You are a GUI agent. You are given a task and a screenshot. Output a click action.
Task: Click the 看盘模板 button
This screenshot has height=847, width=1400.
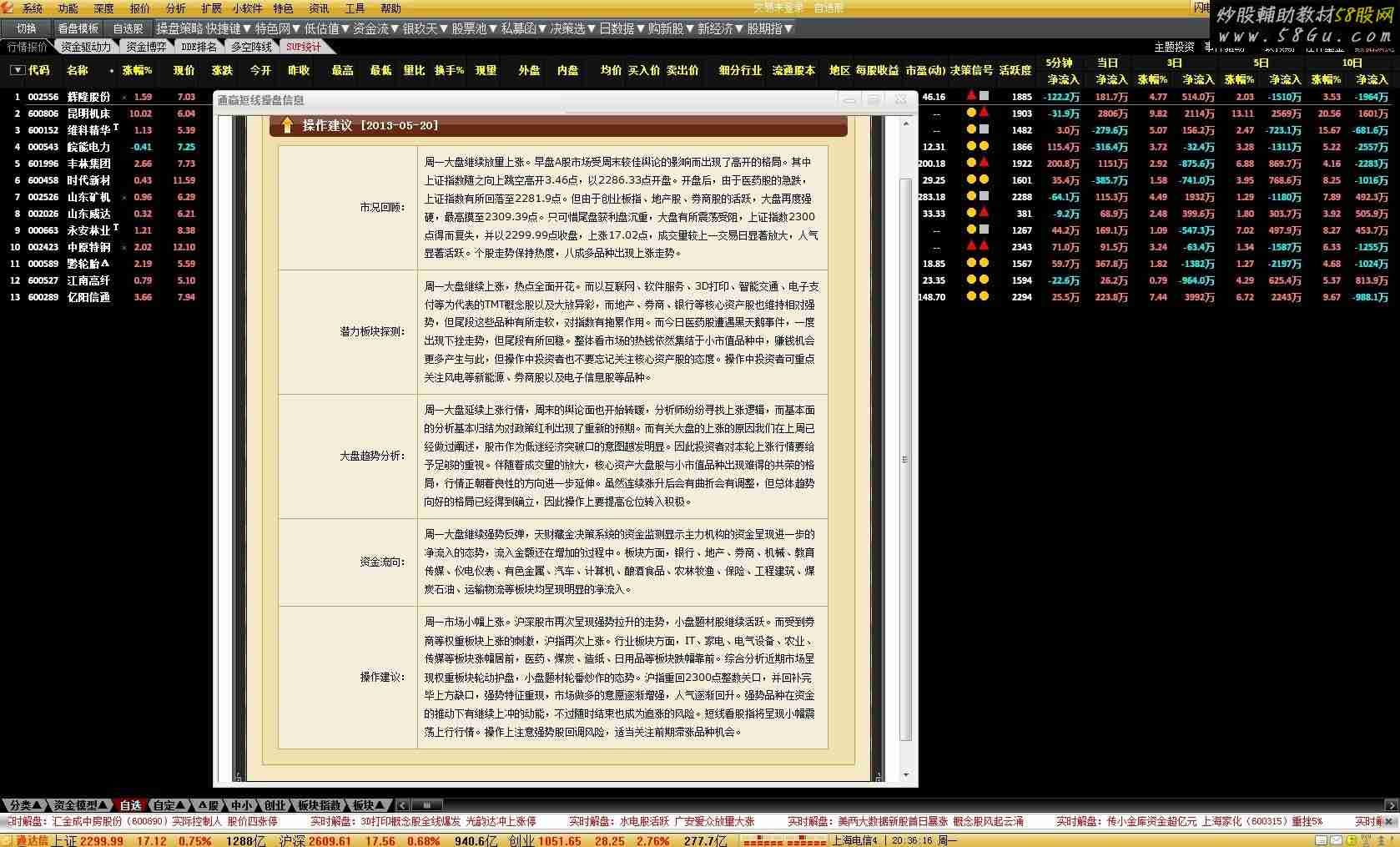78,28
